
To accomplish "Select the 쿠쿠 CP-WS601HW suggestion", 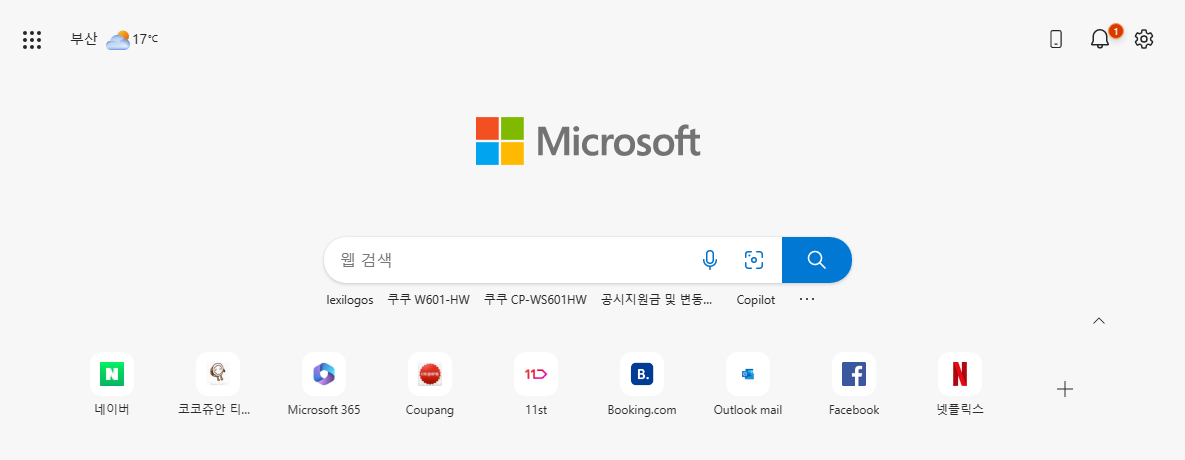I will point(535,300).
